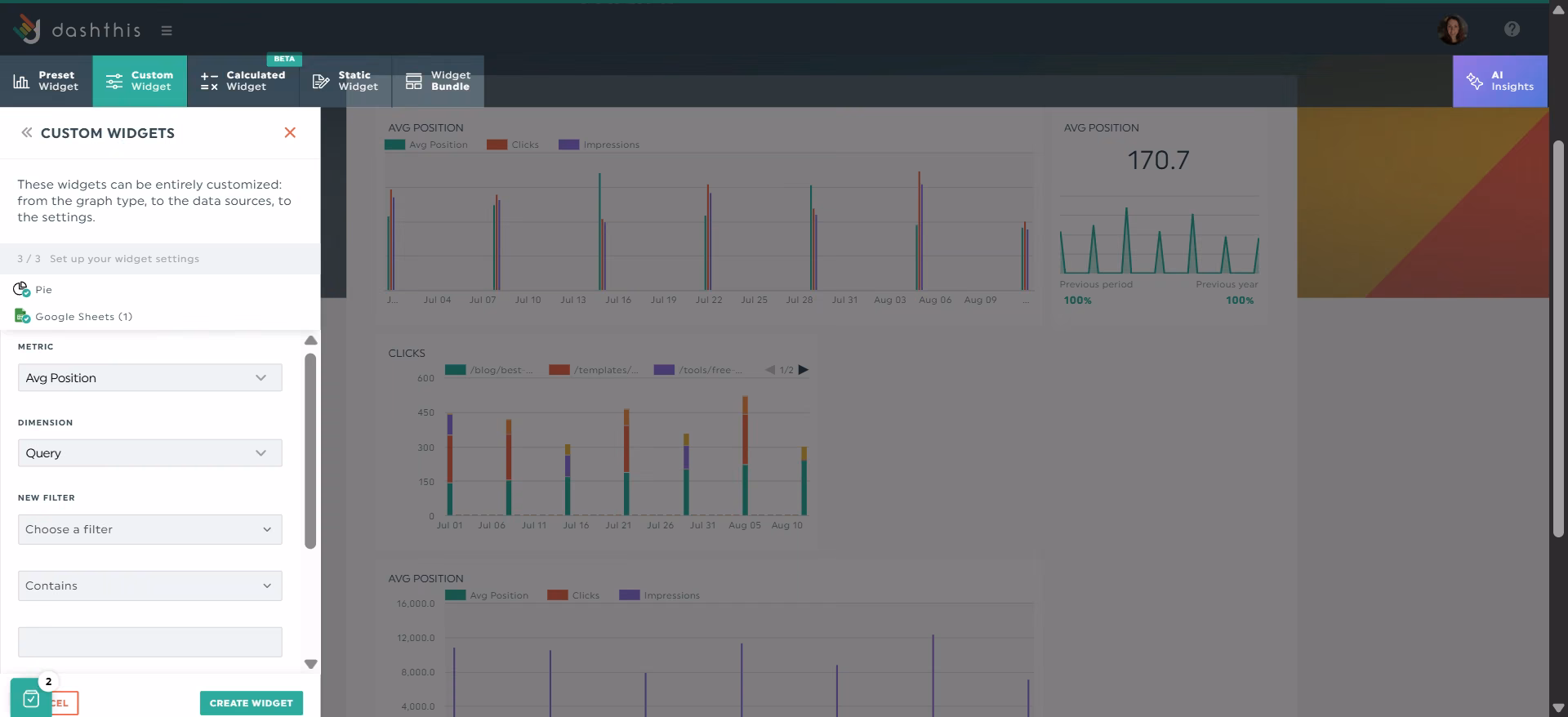Choose the Static Widget tab
The image size is (1568, 717).
(345, 81)
